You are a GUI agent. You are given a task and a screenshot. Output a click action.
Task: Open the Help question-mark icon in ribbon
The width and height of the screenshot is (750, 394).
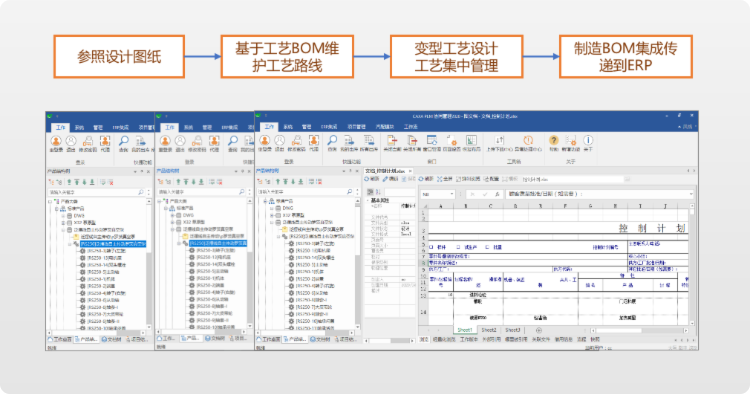553,140
